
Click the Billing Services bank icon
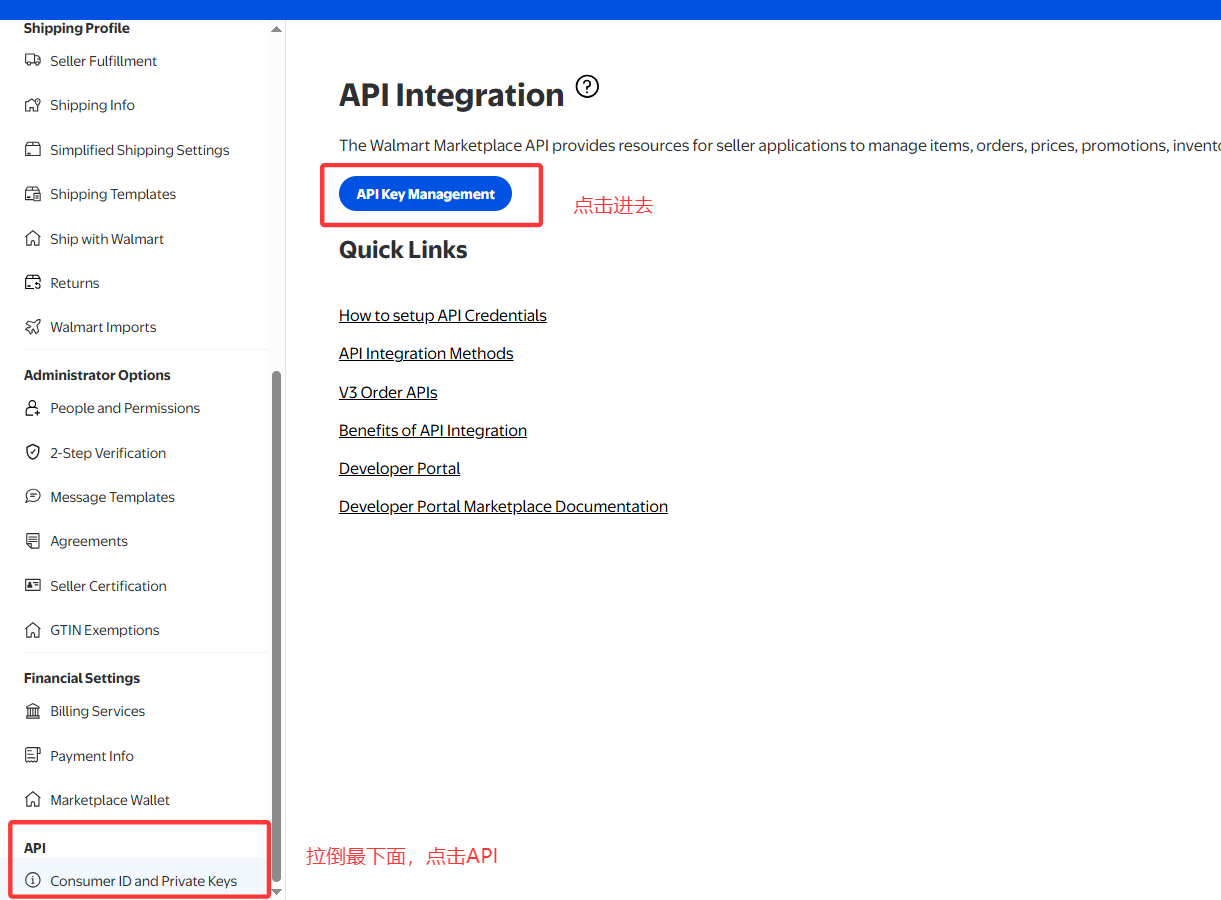33,711
